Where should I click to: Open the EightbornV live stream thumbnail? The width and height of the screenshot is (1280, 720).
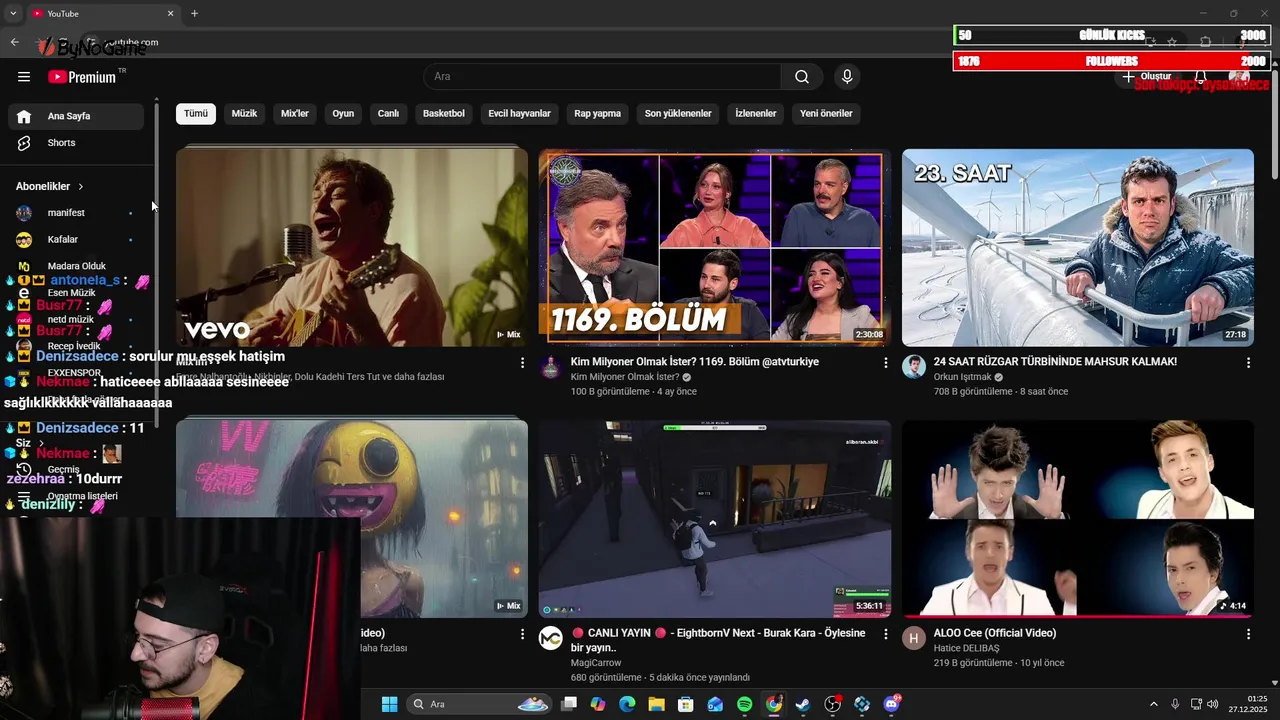pyautogui.click(x=714, y=519)
